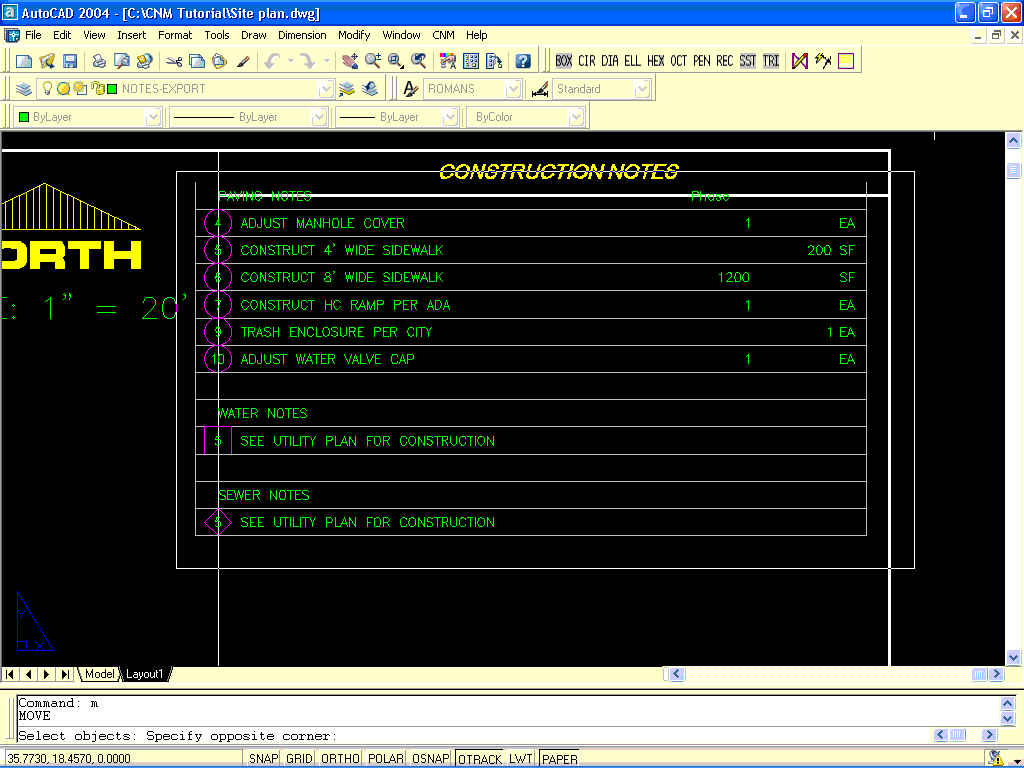Click the LWT button in the status bar
Image resolution: width=1024 pixels, height=768 pixels.
point(520,759)
